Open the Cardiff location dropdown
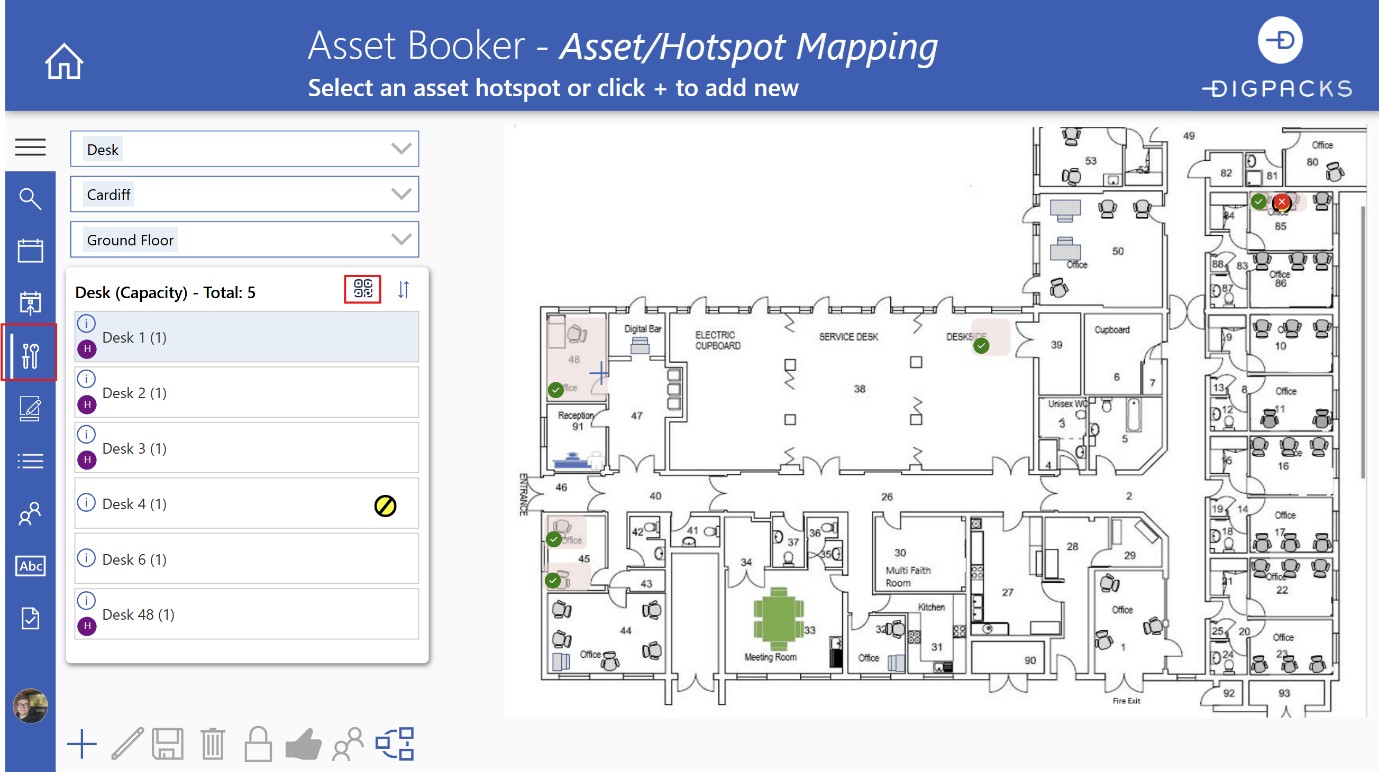 tap(401, 194)
